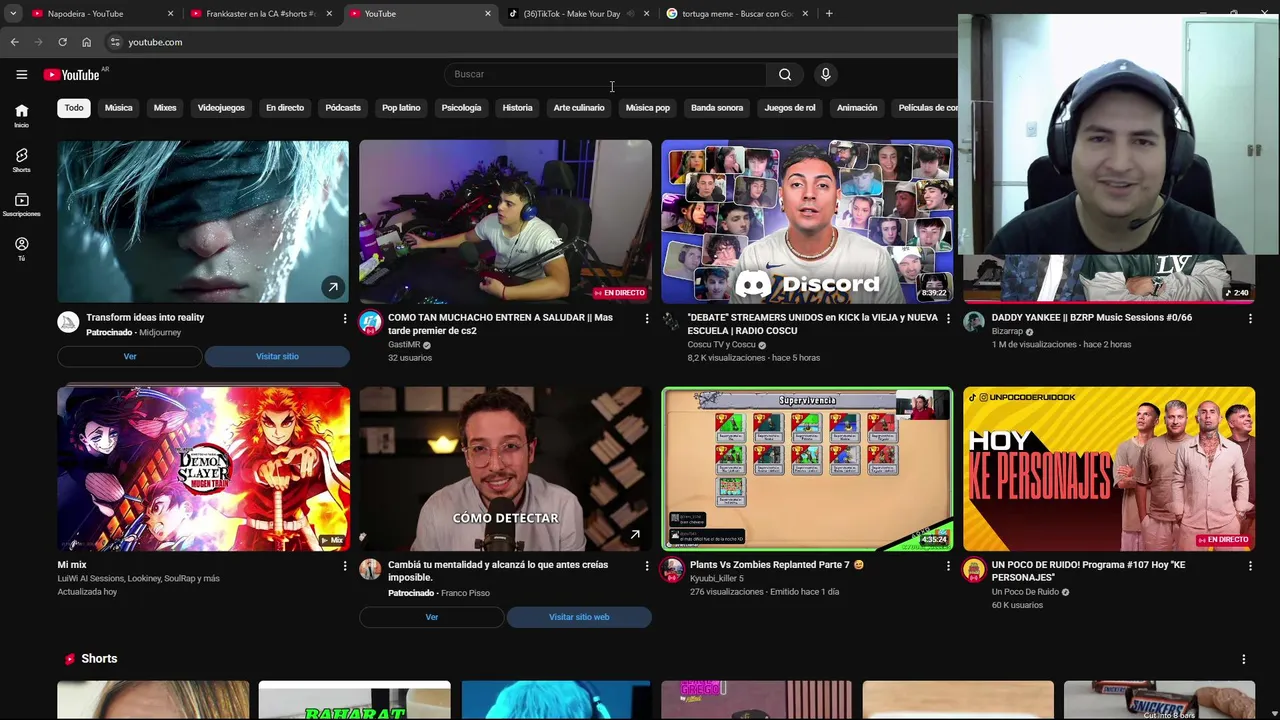Go back with browser back arrow

pyautogui.click(x=14, y=42)
